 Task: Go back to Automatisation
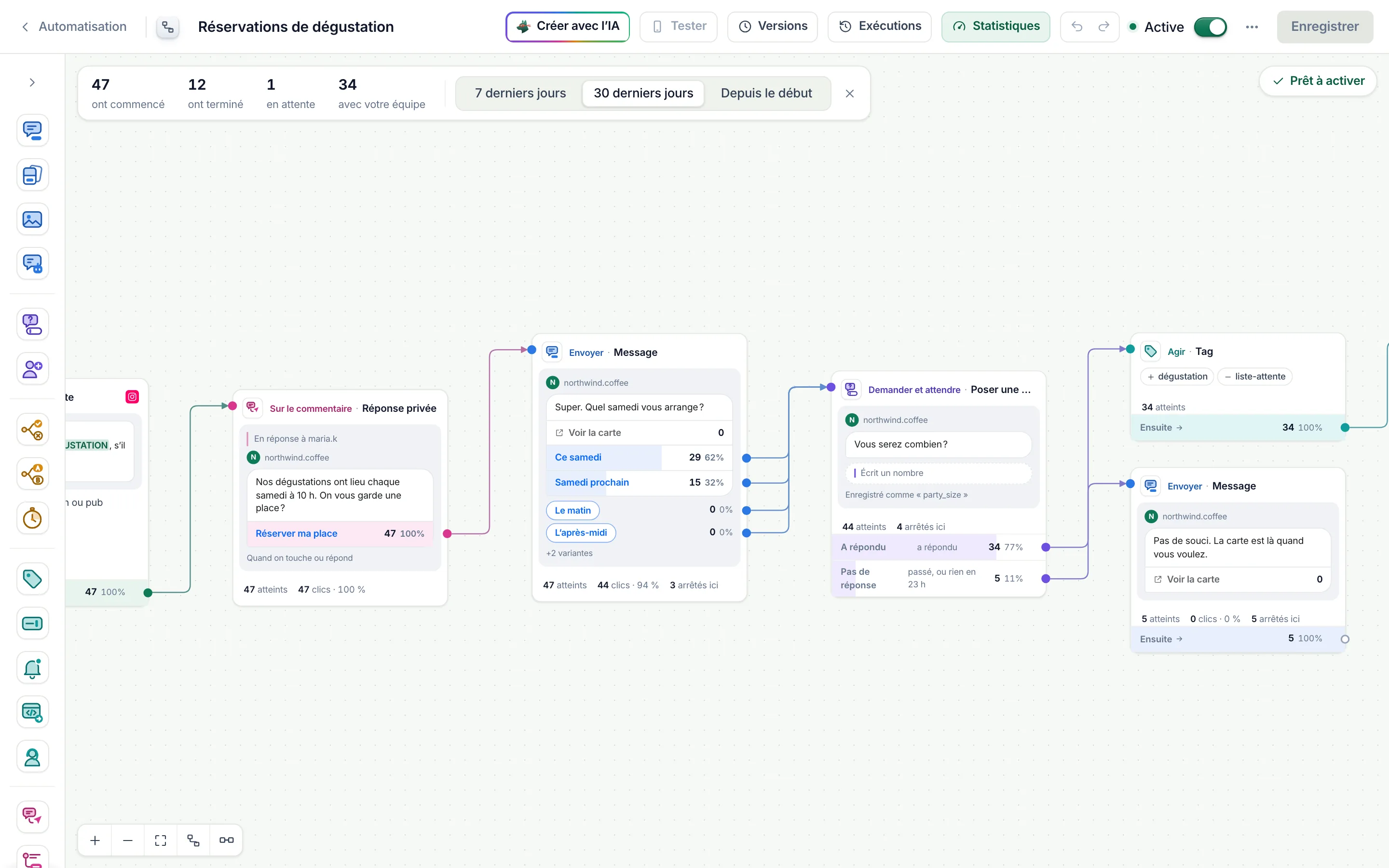[x=74, y=27]
